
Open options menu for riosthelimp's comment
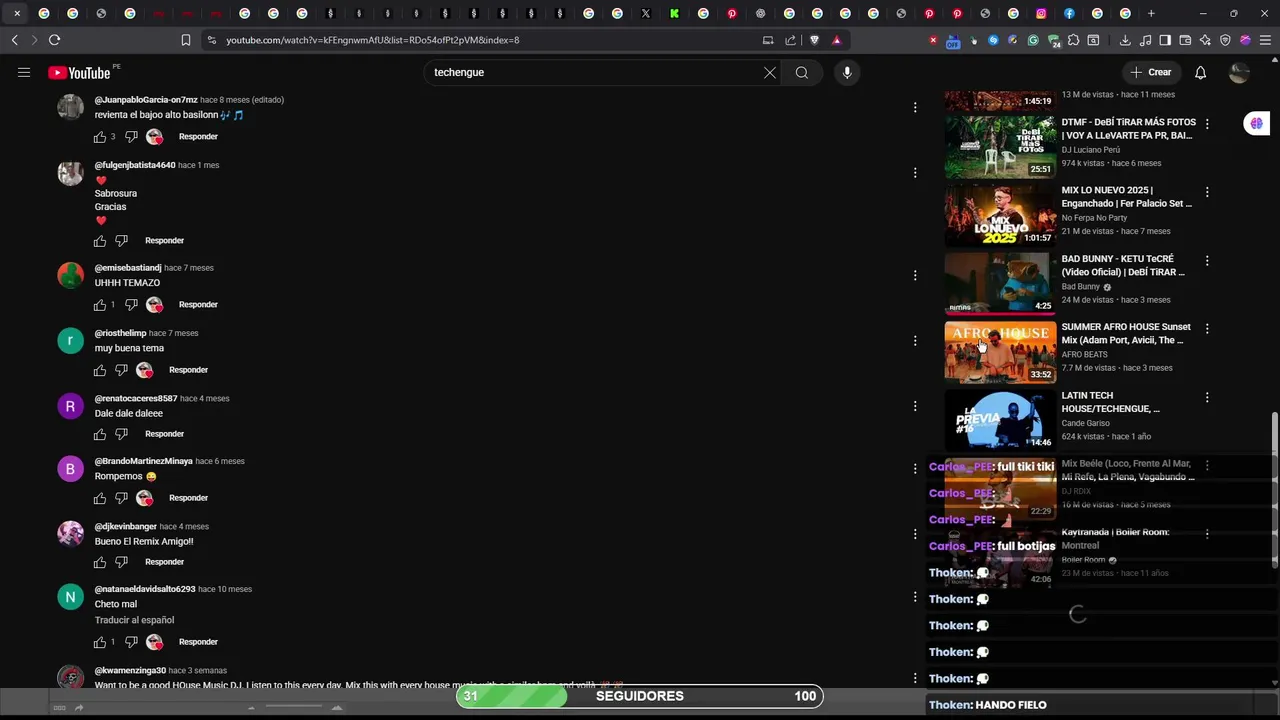tap(915, 341)
